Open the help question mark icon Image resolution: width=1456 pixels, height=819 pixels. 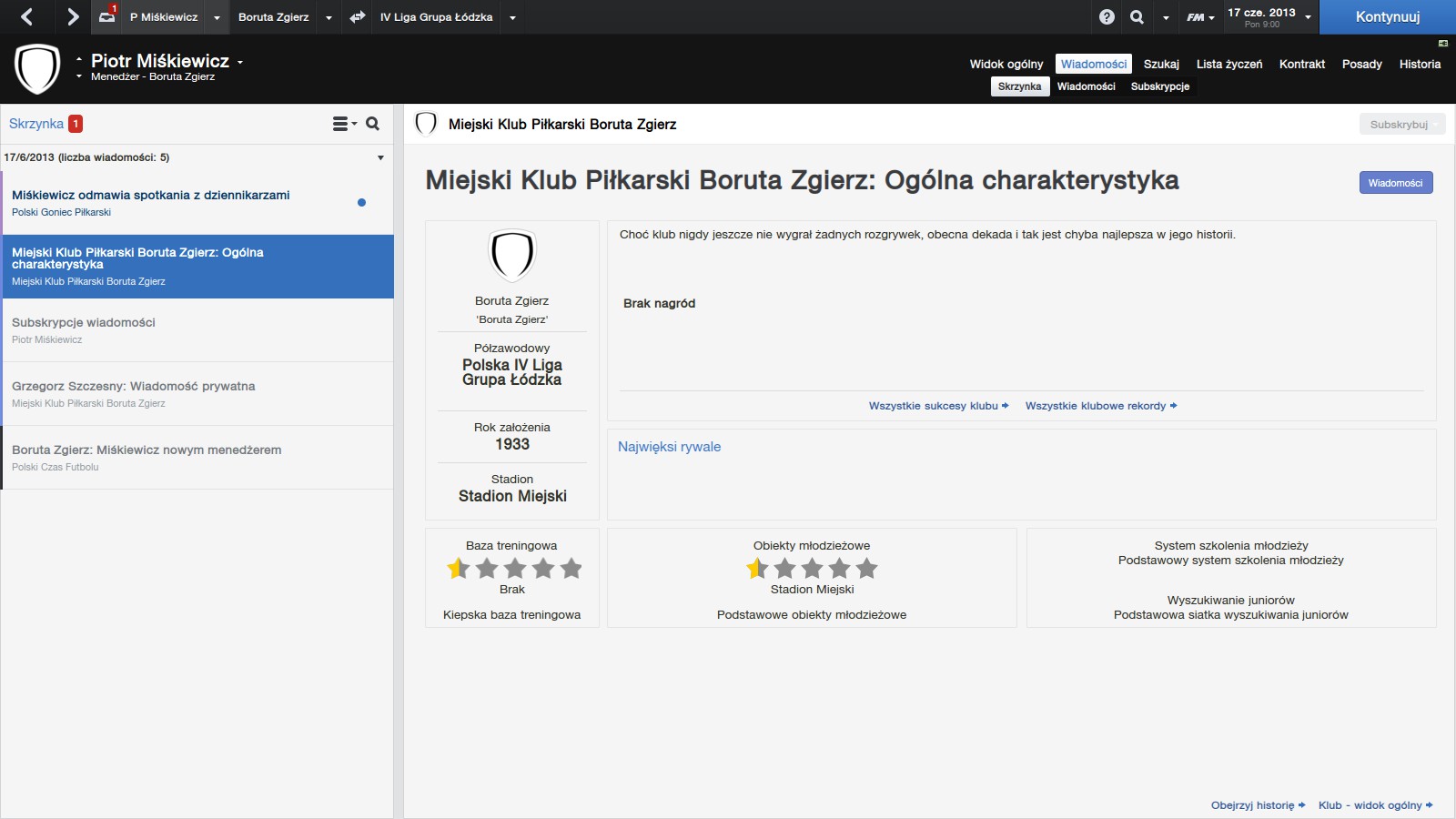1107,16
